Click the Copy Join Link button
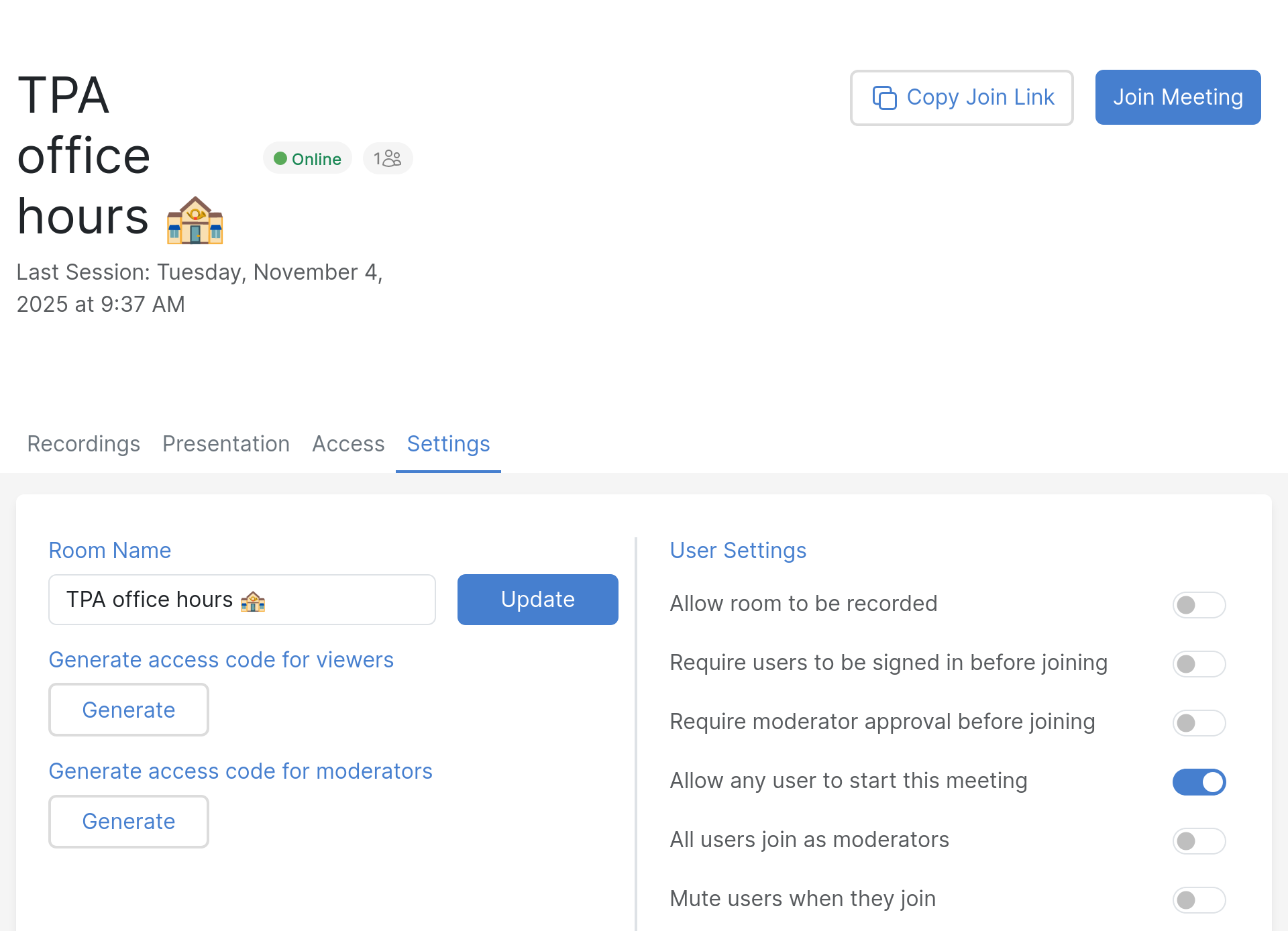This screenshot has height=931, width=1288. tap(961, 97)
